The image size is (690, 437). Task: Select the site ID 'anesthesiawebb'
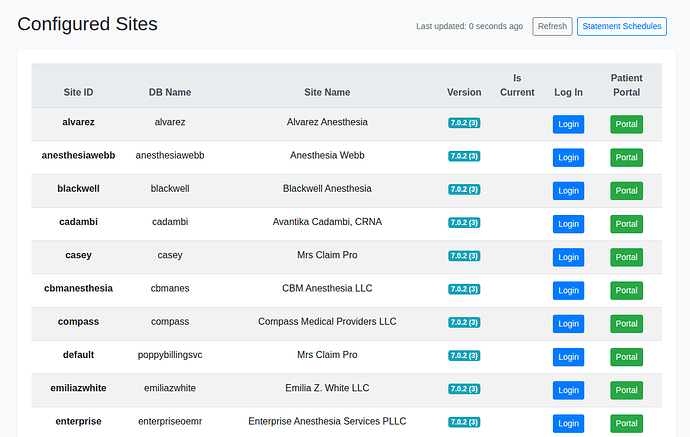[78, 155]
